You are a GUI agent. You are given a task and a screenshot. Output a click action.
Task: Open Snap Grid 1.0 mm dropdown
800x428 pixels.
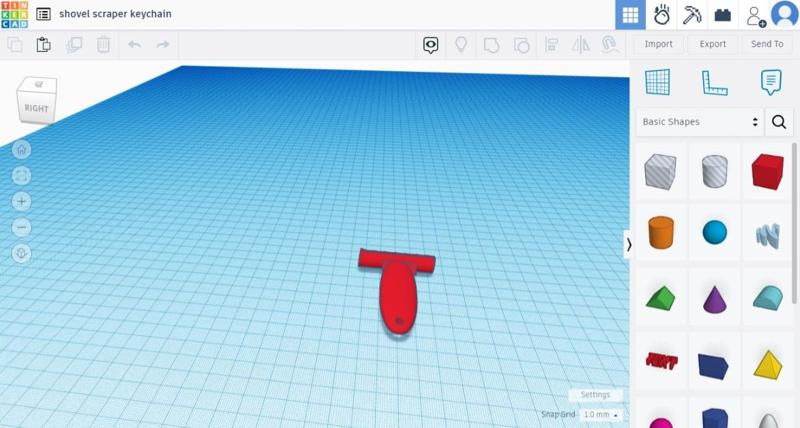[601, 414]
